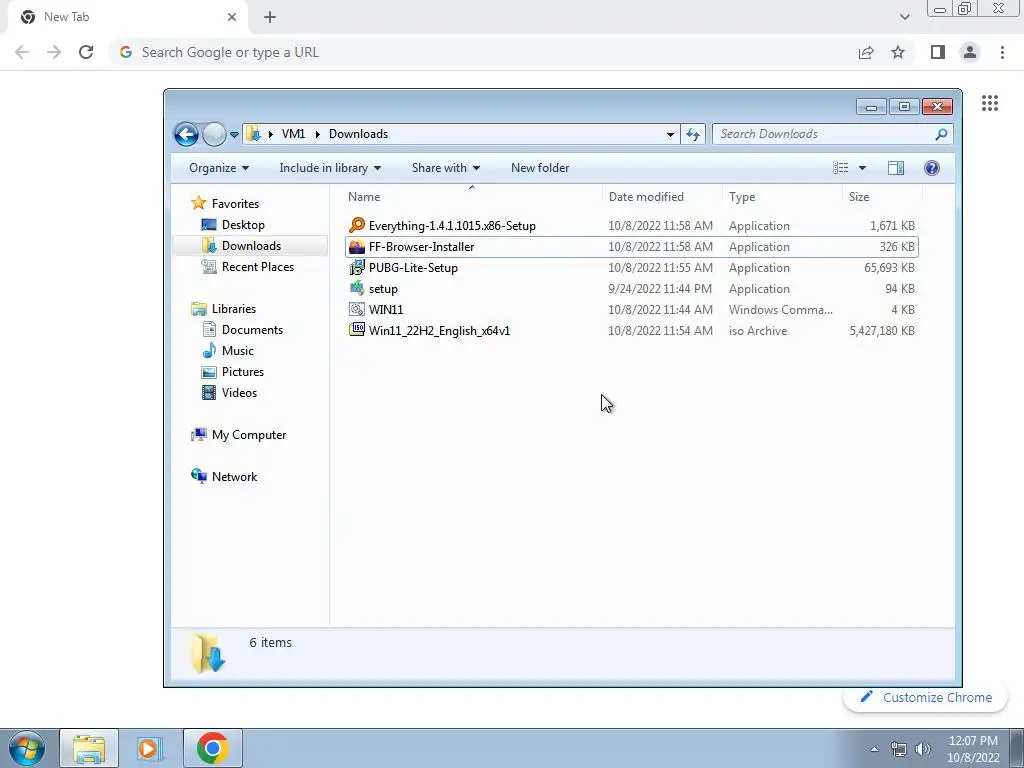
Task: Open Google apps grid
Action: (x=990, y=103)
